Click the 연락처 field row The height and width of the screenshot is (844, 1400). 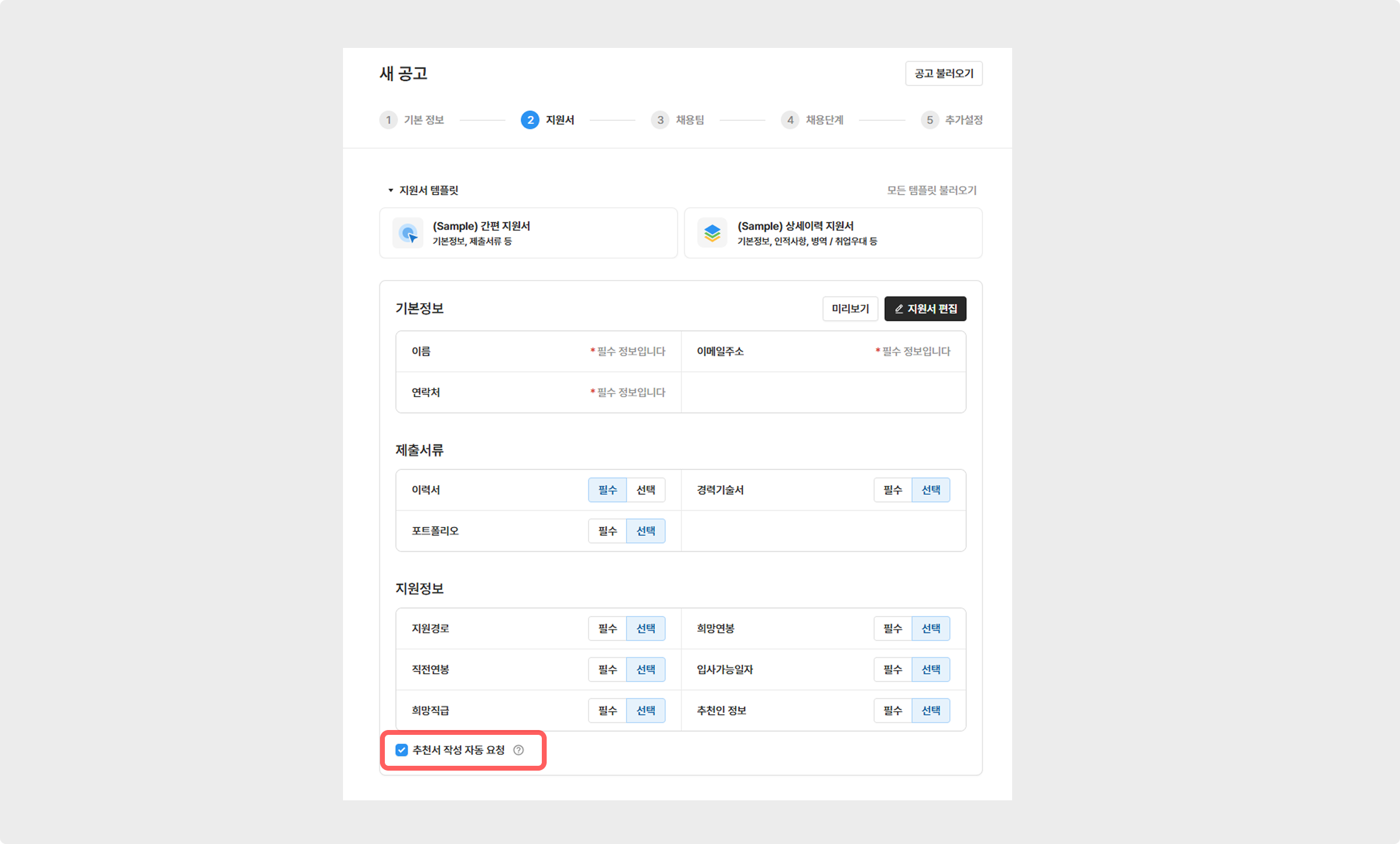[539, 392]
